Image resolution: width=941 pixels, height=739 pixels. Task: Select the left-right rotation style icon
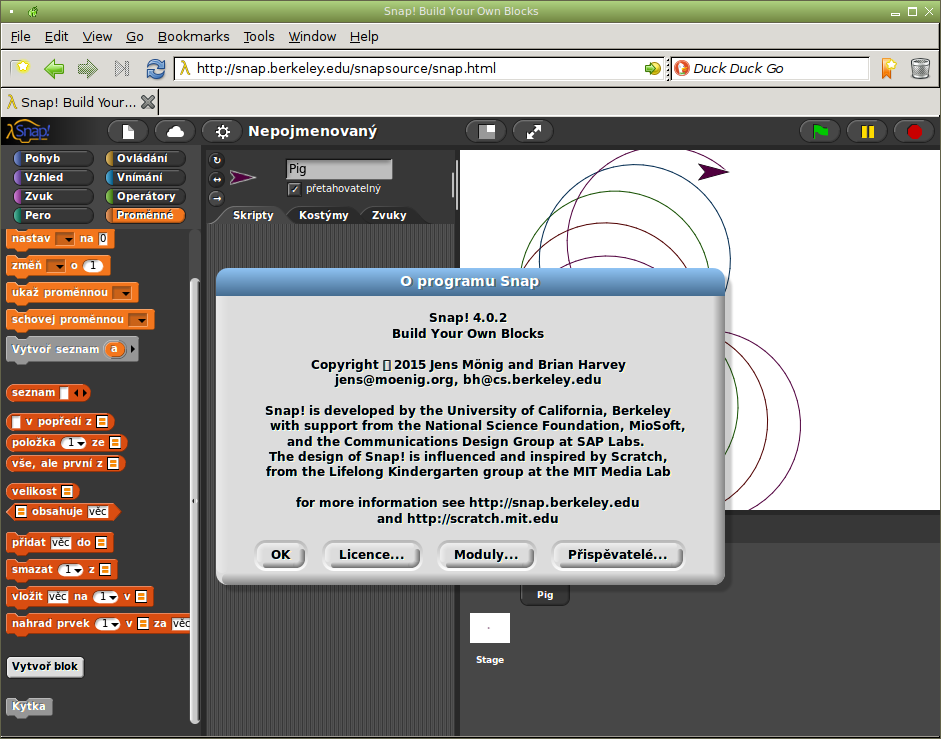pos(217,179)
